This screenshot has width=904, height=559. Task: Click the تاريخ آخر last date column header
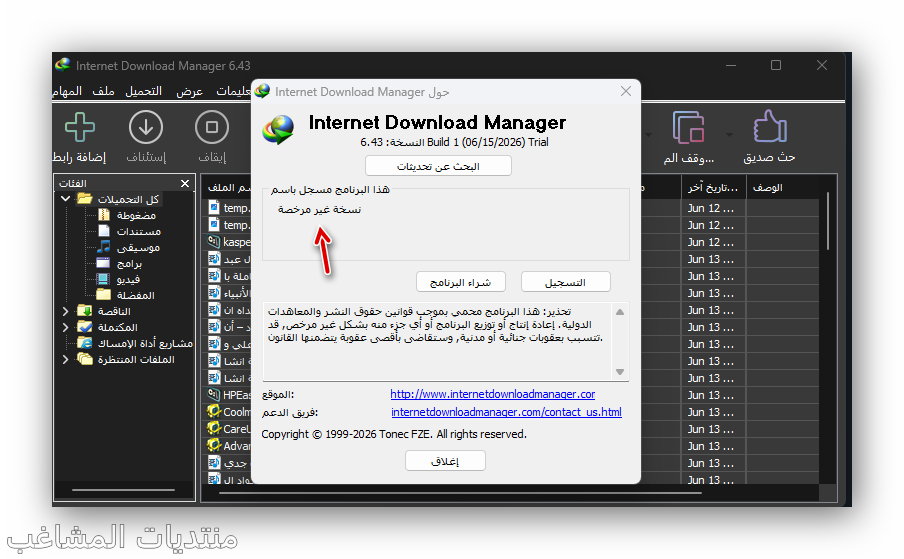point(713,188)
